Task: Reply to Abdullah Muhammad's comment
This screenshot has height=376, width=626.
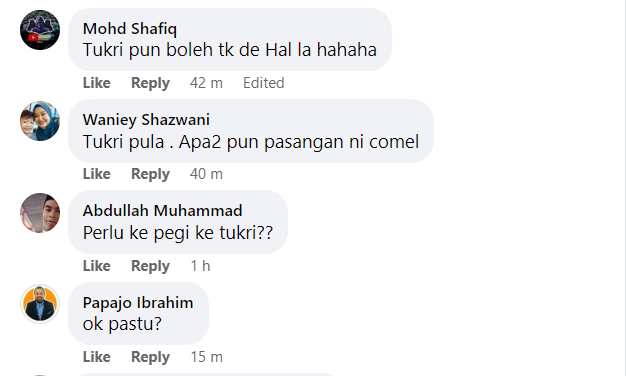Action: coord(151,265)
